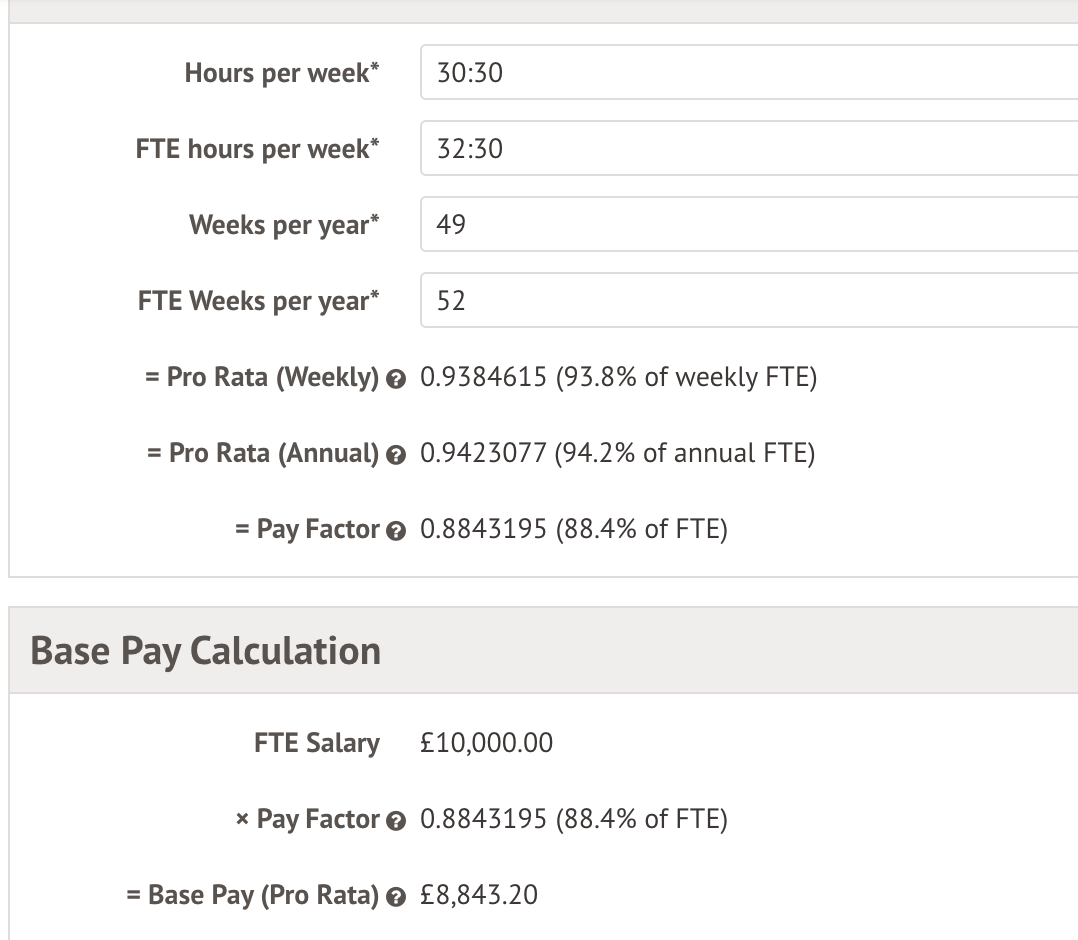Click the "= Base Pay (Pro Rata)" label
Image resolution: width=1078 pixels, height=940 pixels.
[253, 895]
